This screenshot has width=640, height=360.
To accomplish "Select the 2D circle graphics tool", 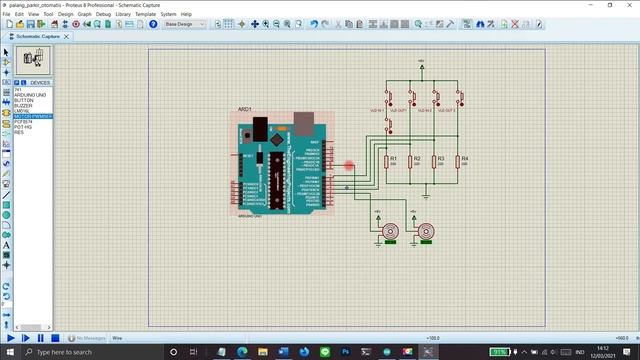I will pyautogui.click(x=6, y=215).
